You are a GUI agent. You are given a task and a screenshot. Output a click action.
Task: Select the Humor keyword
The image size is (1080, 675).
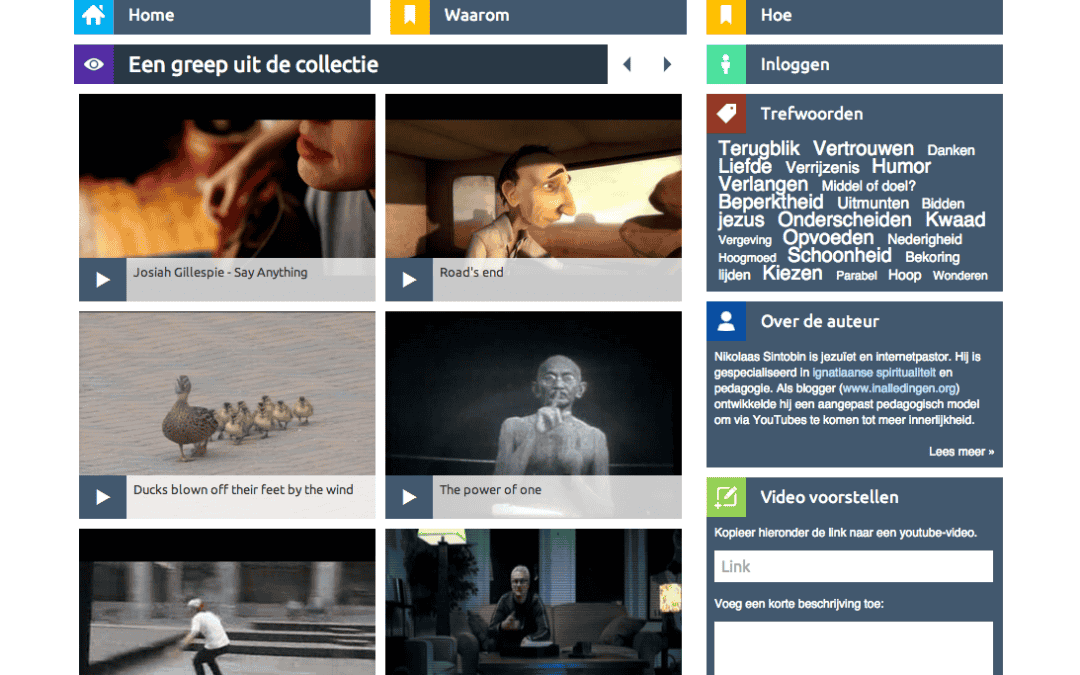click(x=901, y=167)
